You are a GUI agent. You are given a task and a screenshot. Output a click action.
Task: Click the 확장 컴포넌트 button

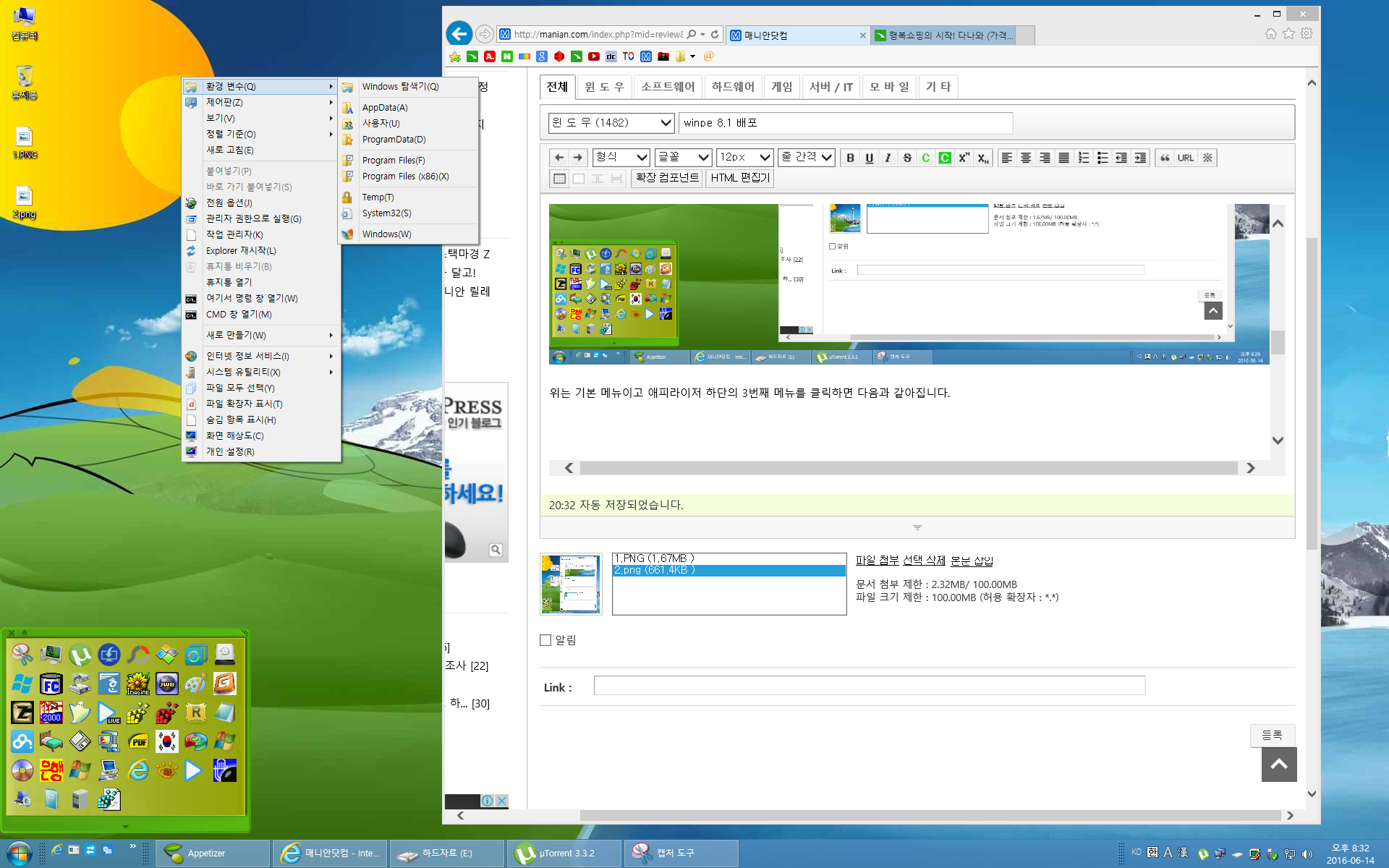[x=667, y=178]
